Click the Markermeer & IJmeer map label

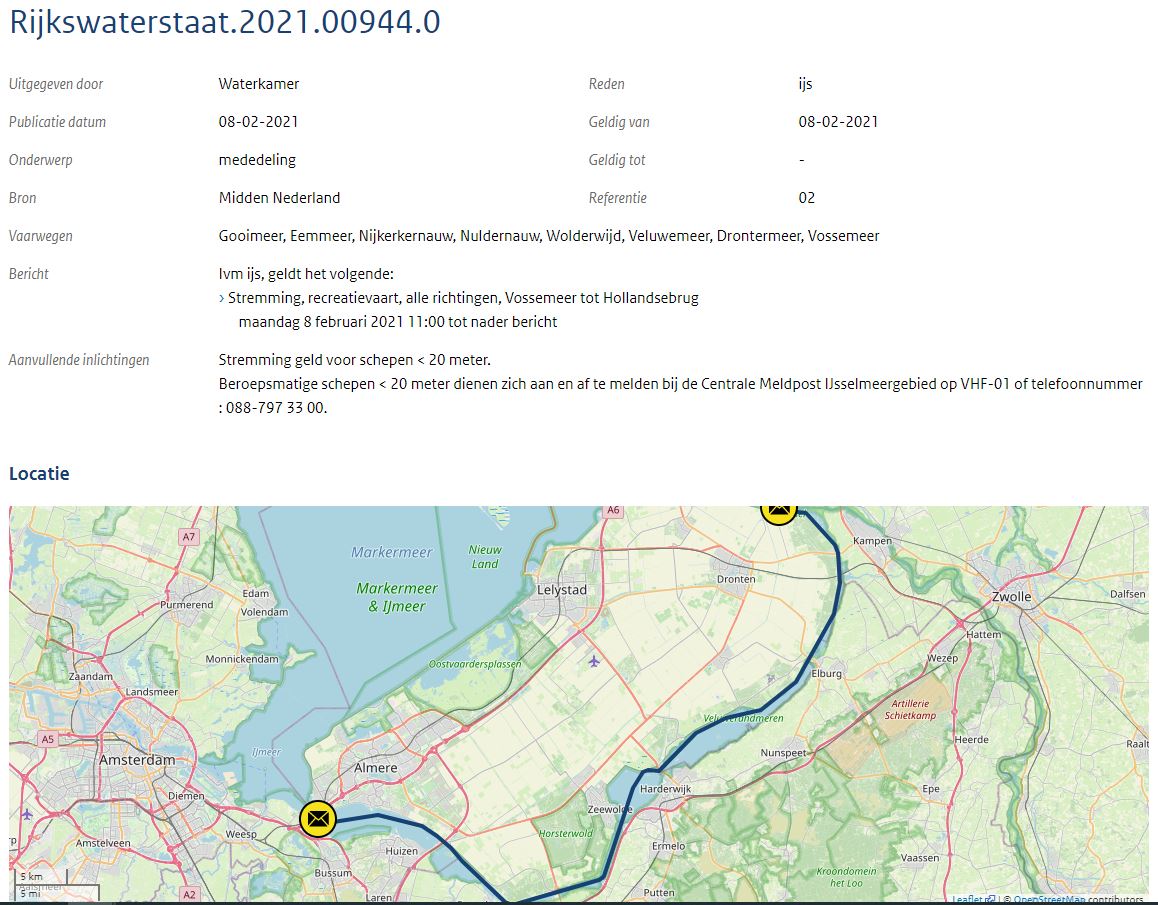coord(397,597)
